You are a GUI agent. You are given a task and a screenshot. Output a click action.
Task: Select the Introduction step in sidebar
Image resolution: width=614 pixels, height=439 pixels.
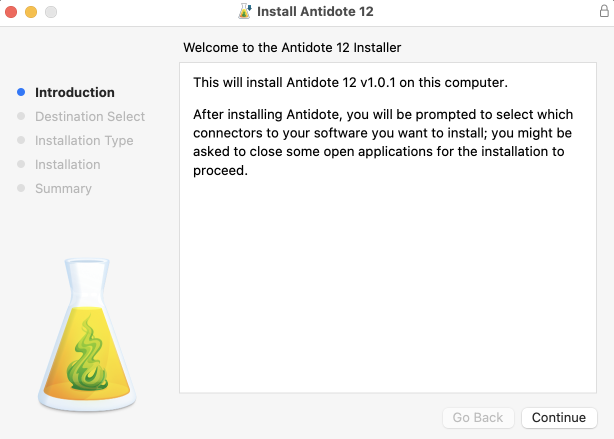[x=74, y=92]
